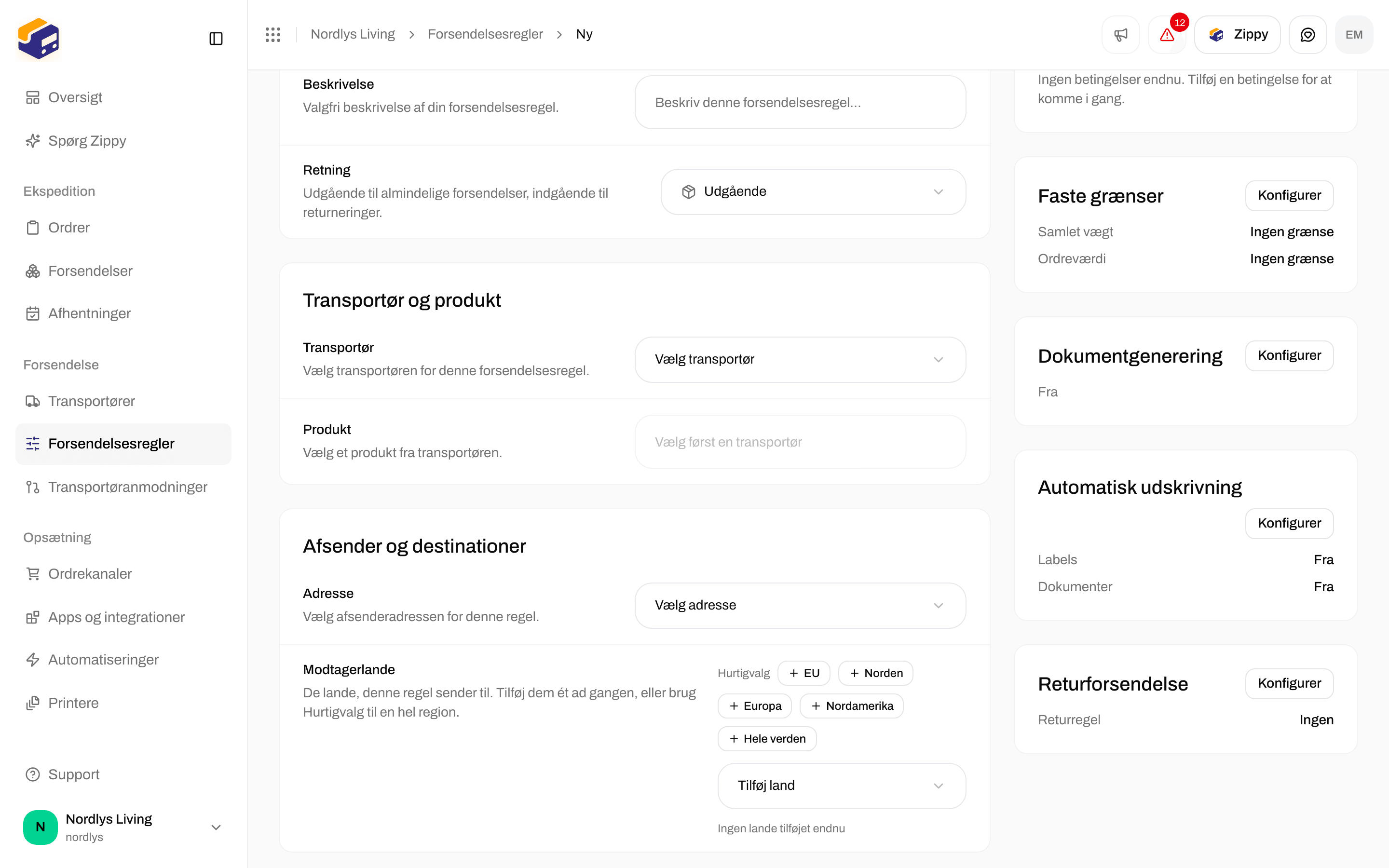Expand the Nordlys Living workspace switcher chevron
The height and width of the screenshot is (868, 1389).
(x=216, y=827)
